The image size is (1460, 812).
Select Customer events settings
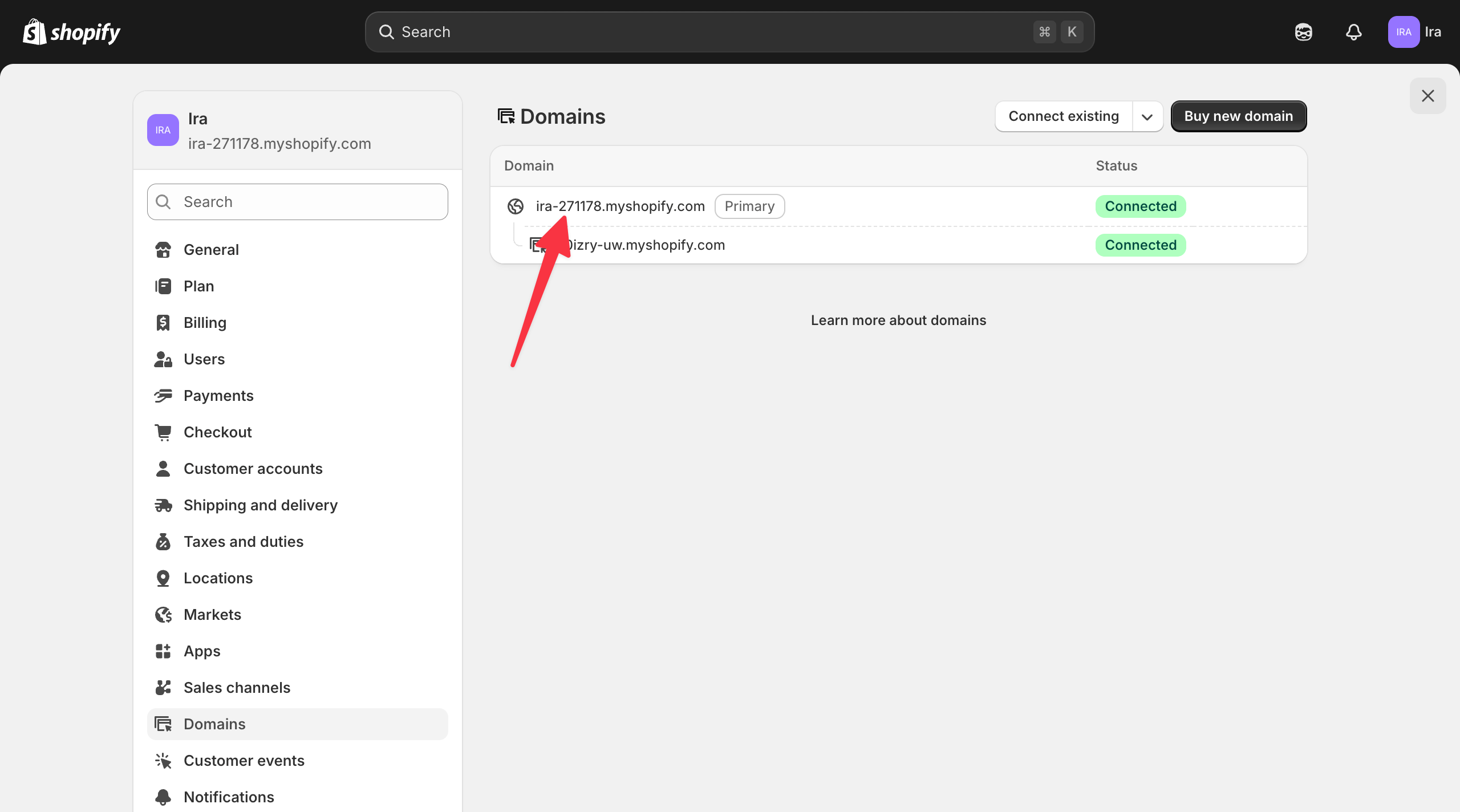tap(298, 761)
